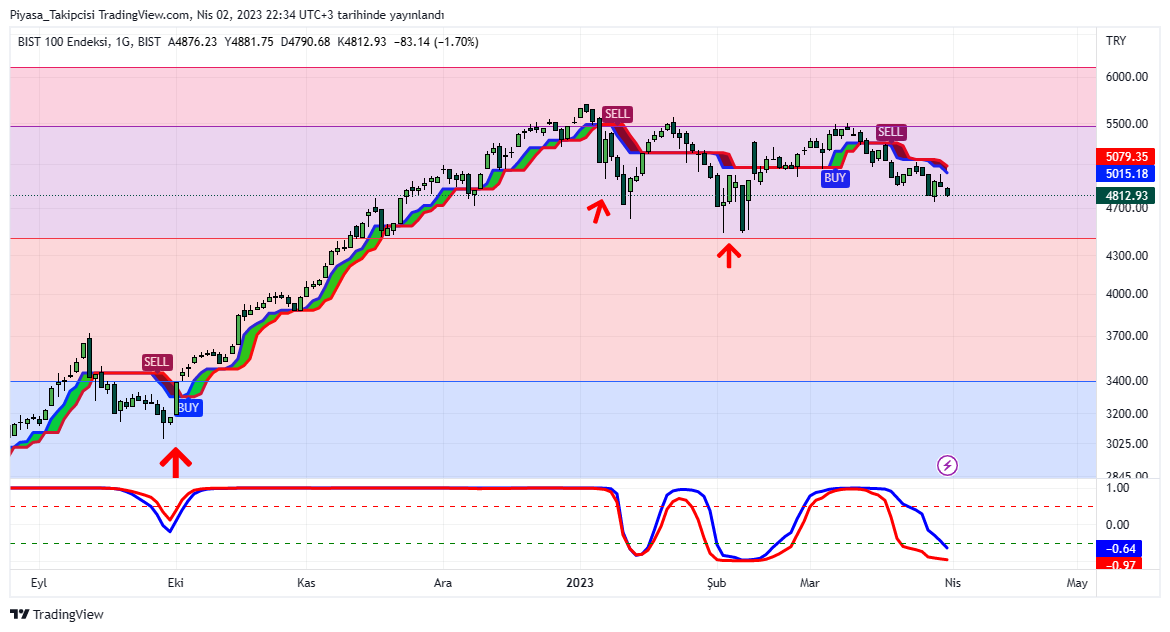Select the BUY label near Eki

pos(189,407)
